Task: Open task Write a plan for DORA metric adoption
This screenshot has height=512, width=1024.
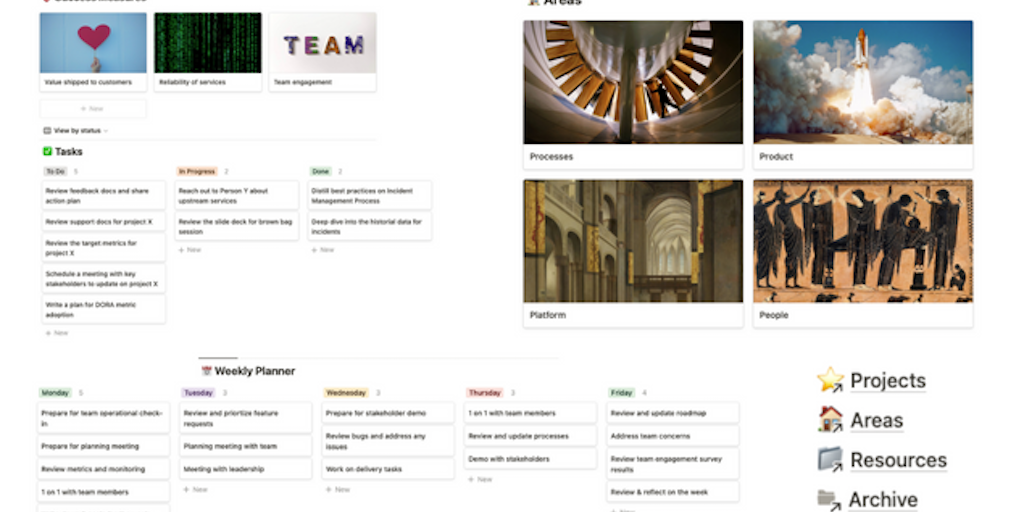Action: pos(104,310)
